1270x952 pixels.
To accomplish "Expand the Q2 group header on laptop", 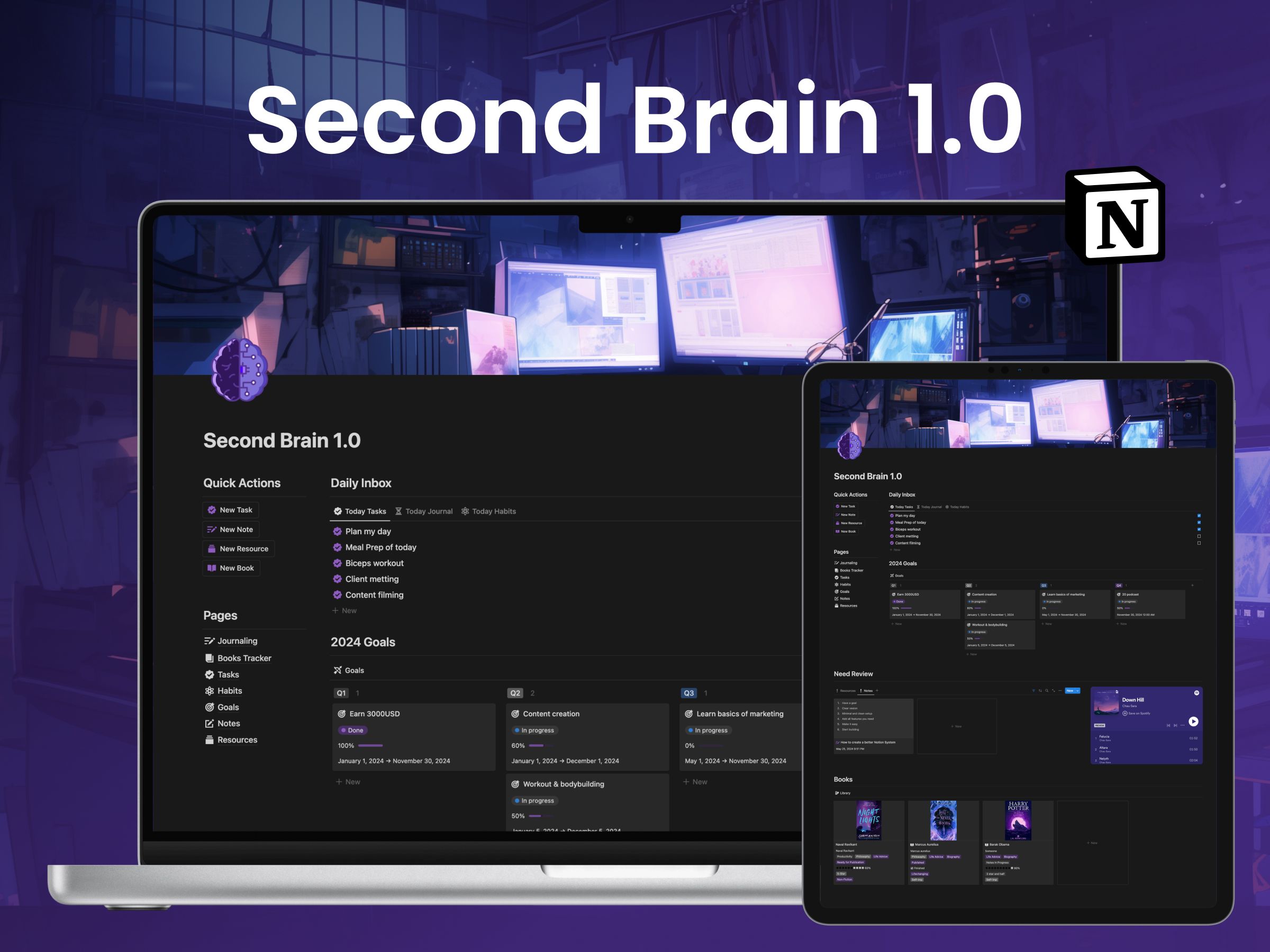I will coord(515,693).
